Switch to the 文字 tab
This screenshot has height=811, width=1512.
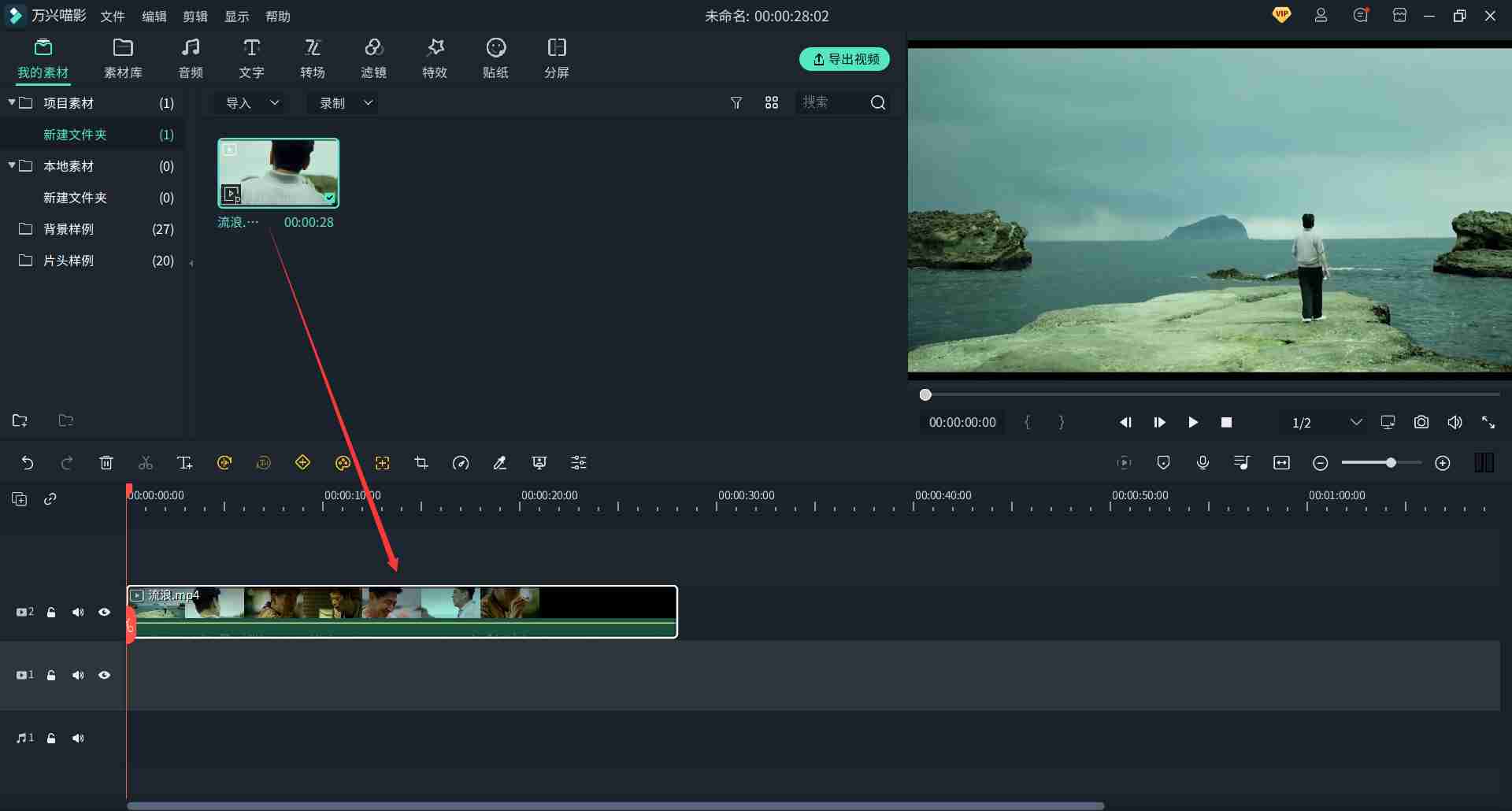click(x=251, y=58)
